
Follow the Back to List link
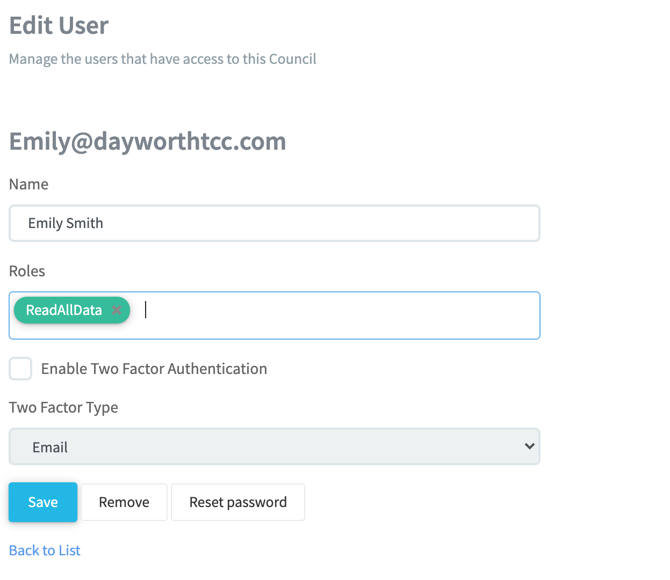(45, 550)
